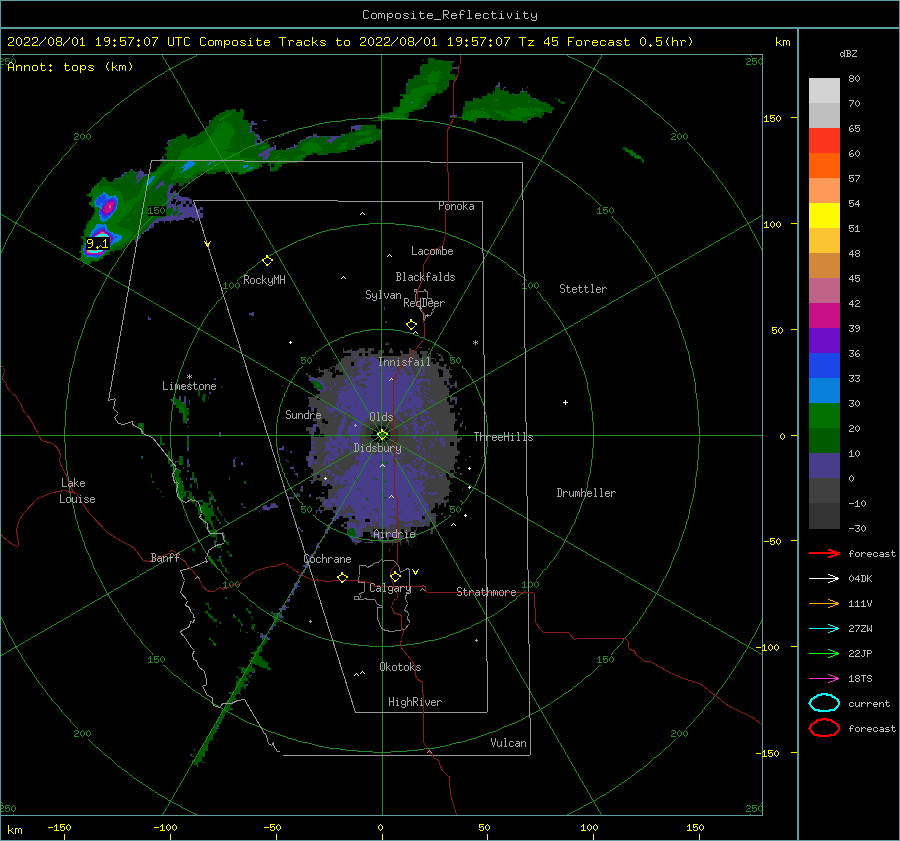Click the Olds city label
Screen dimensions: 900x841
pyautogui.click(x=381, y=417)
